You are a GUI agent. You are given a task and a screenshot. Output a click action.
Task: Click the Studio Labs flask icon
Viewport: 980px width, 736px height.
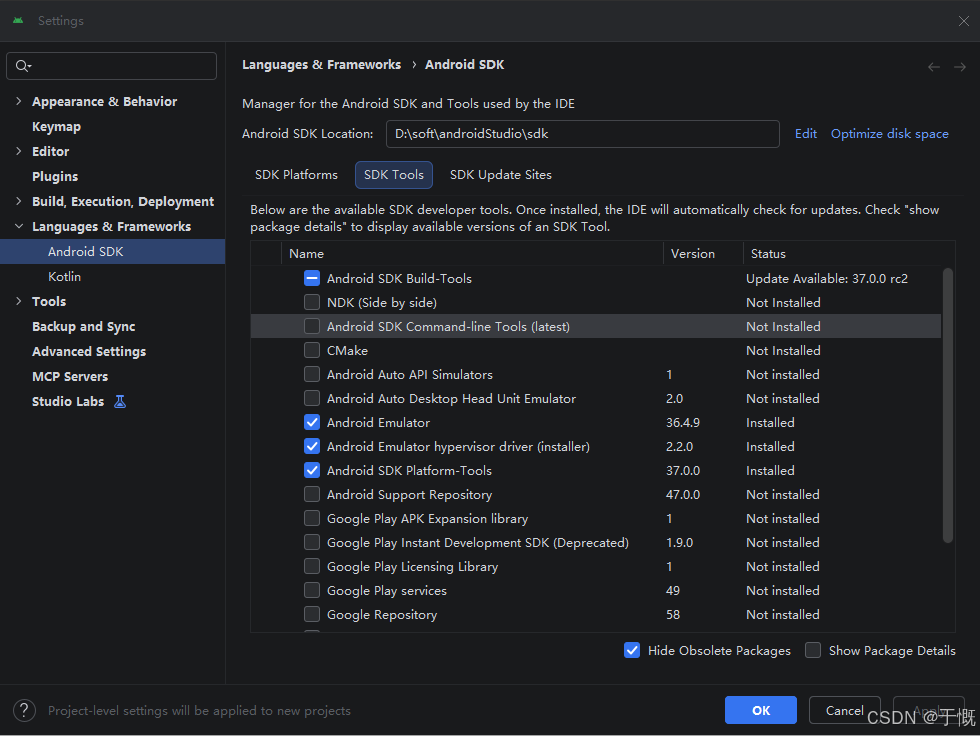point(120,402)
